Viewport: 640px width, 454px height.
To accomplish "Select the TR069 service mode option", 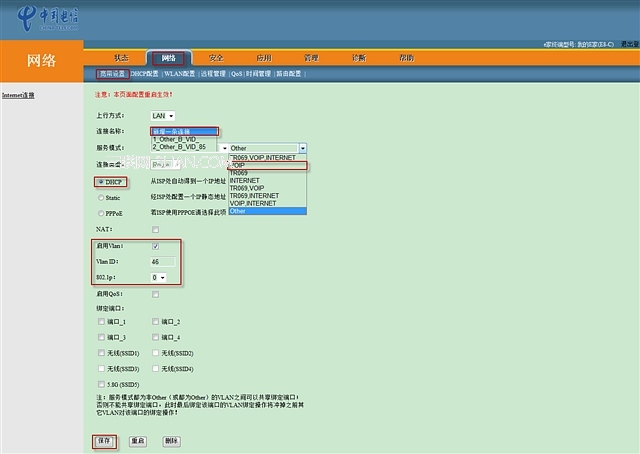I will tap(267, 173).
